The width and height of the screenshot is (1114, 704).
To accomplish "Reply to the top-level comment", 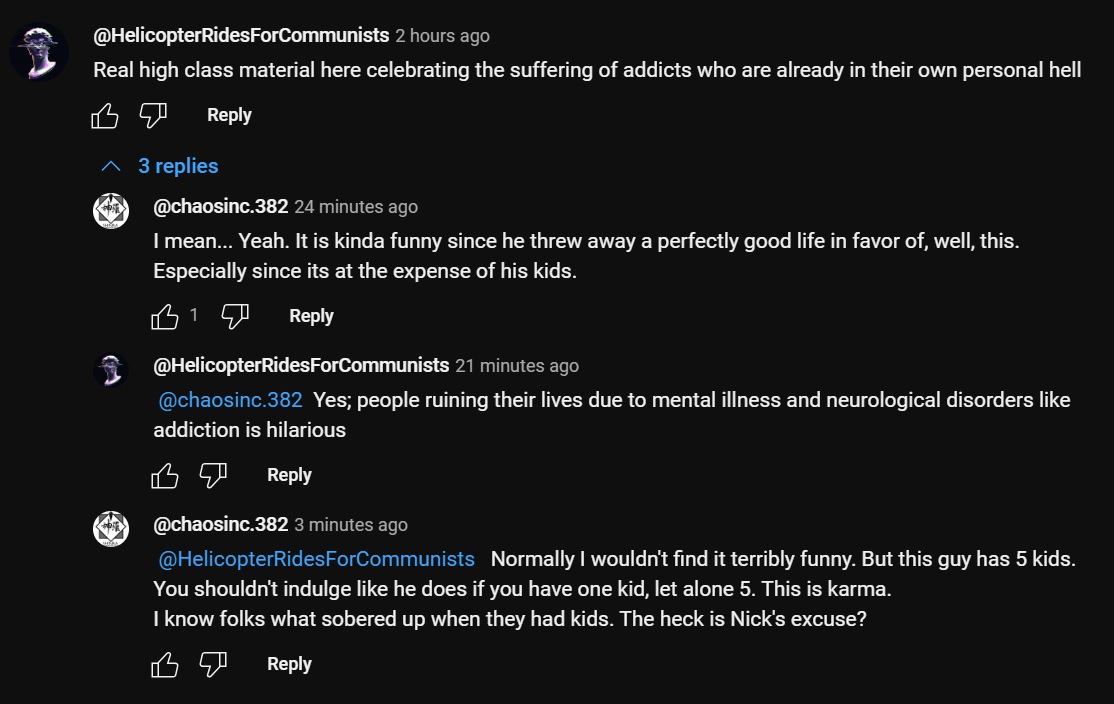I will (229, 115).
